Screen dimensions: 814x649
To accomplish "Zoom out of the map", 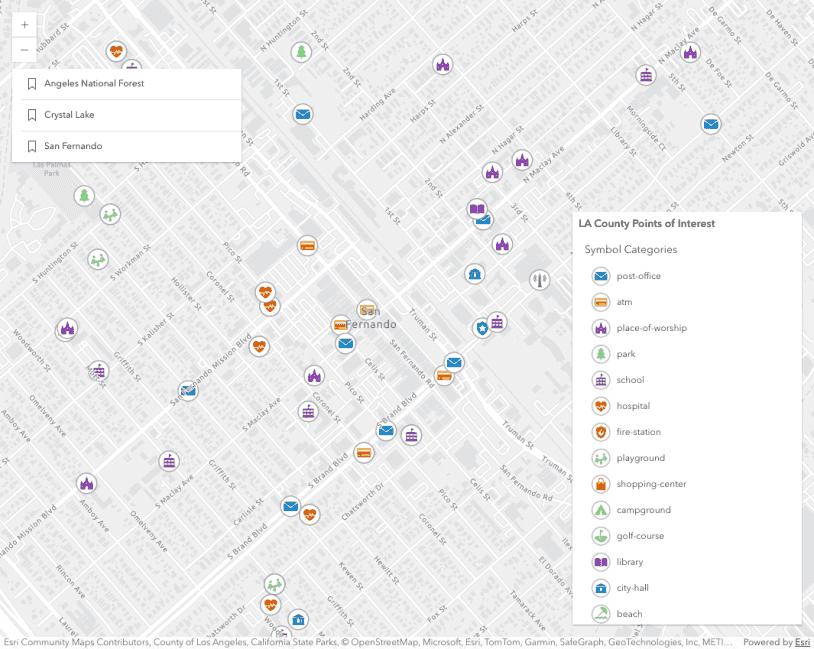I will click(x=24, y=51).
